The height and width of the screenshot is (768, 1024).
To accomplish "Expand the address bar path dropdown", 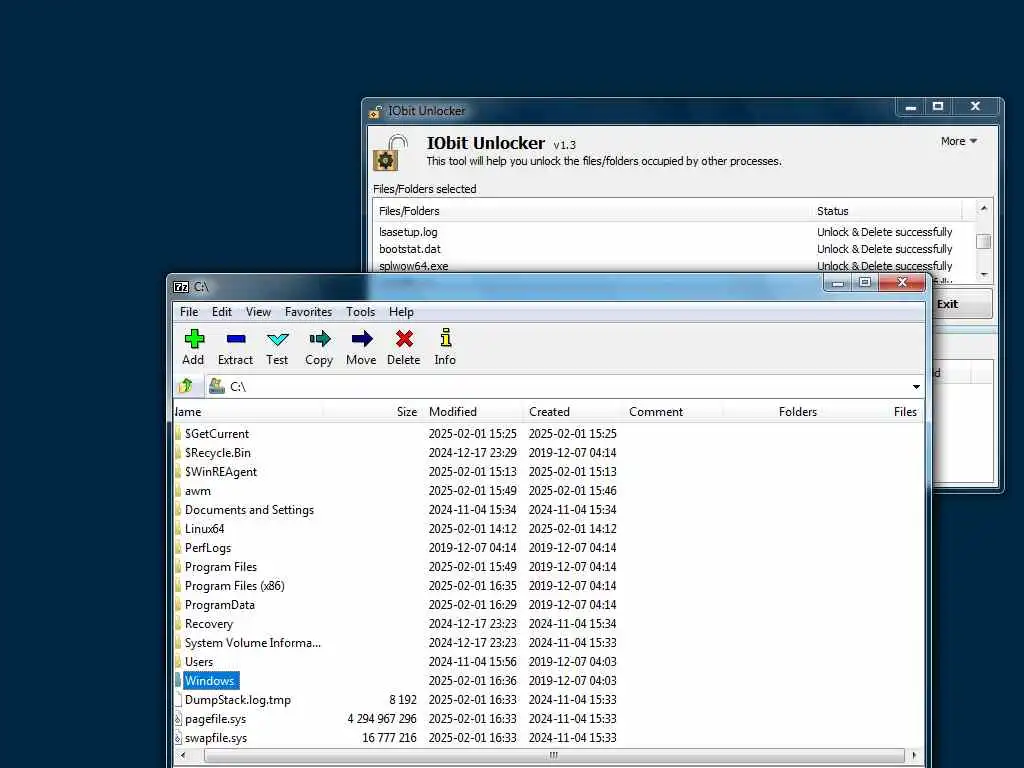I will click(x=916, y=387).
